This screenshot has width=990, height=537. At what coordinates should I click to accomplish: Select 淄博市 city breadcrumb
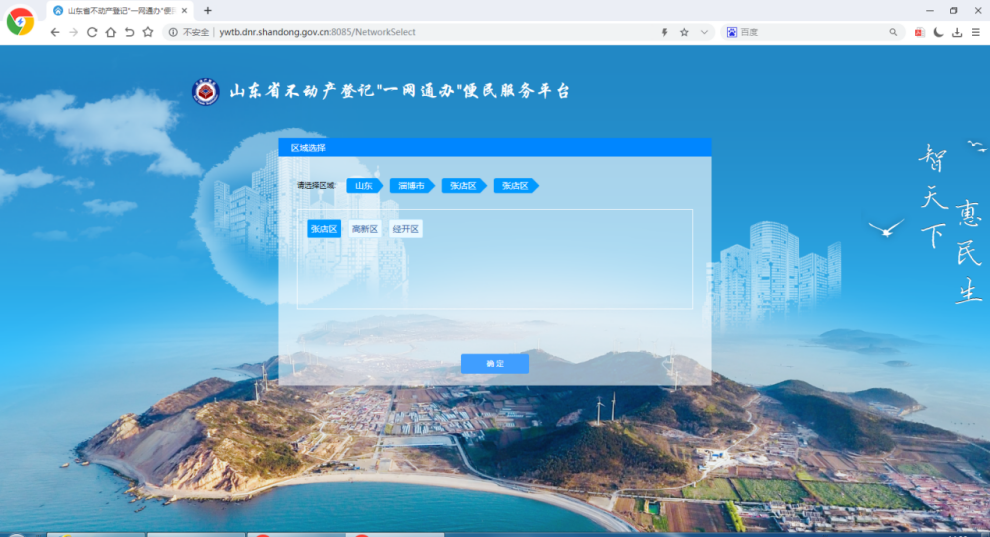coord(412,186)
